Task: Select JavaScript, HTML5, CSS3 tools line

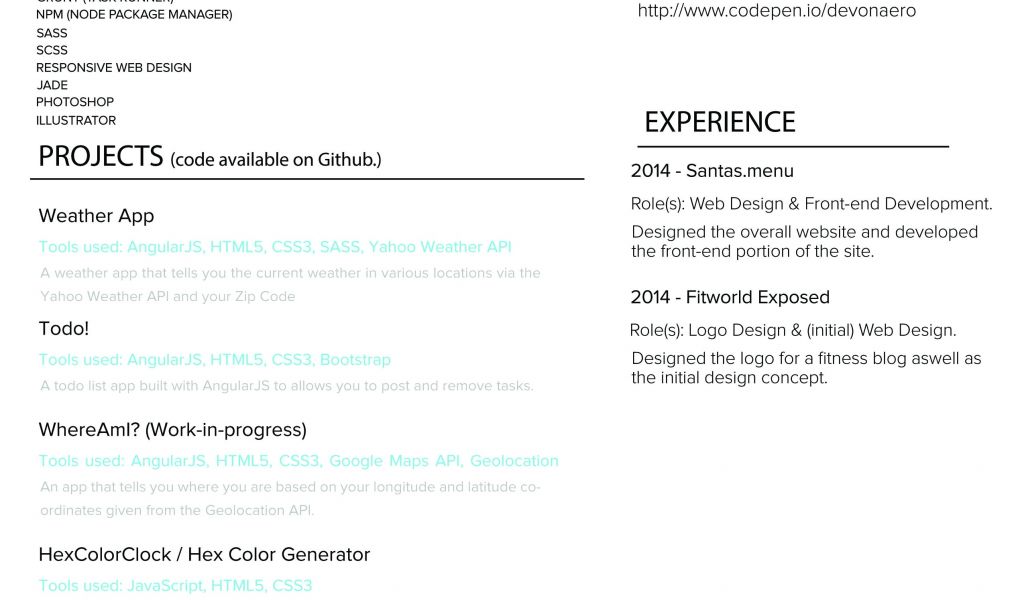Action: click(176, 585)
